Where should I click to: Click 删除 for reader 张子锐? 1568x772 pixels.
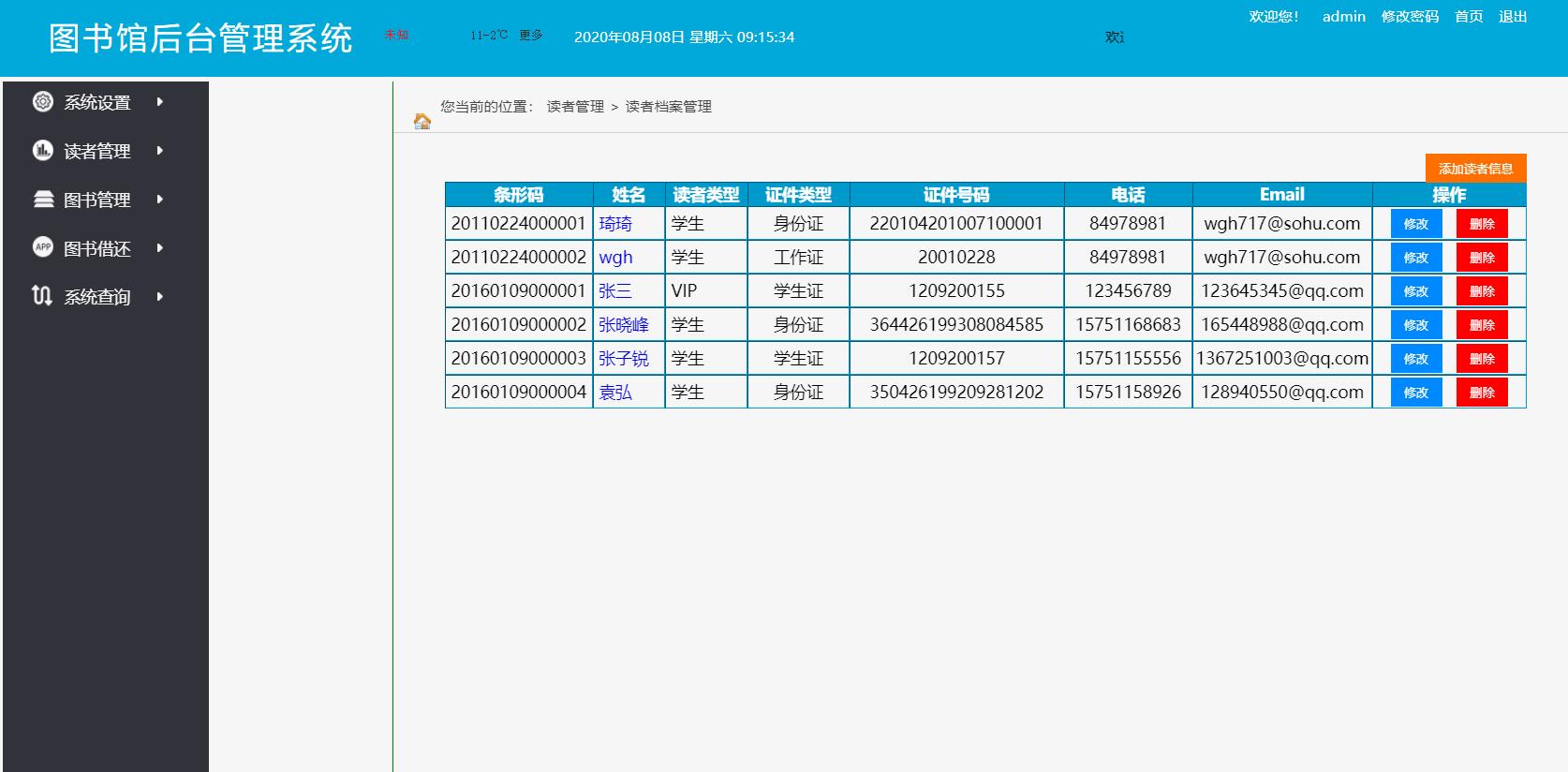pyautogui.click(x=1482, y=359)
